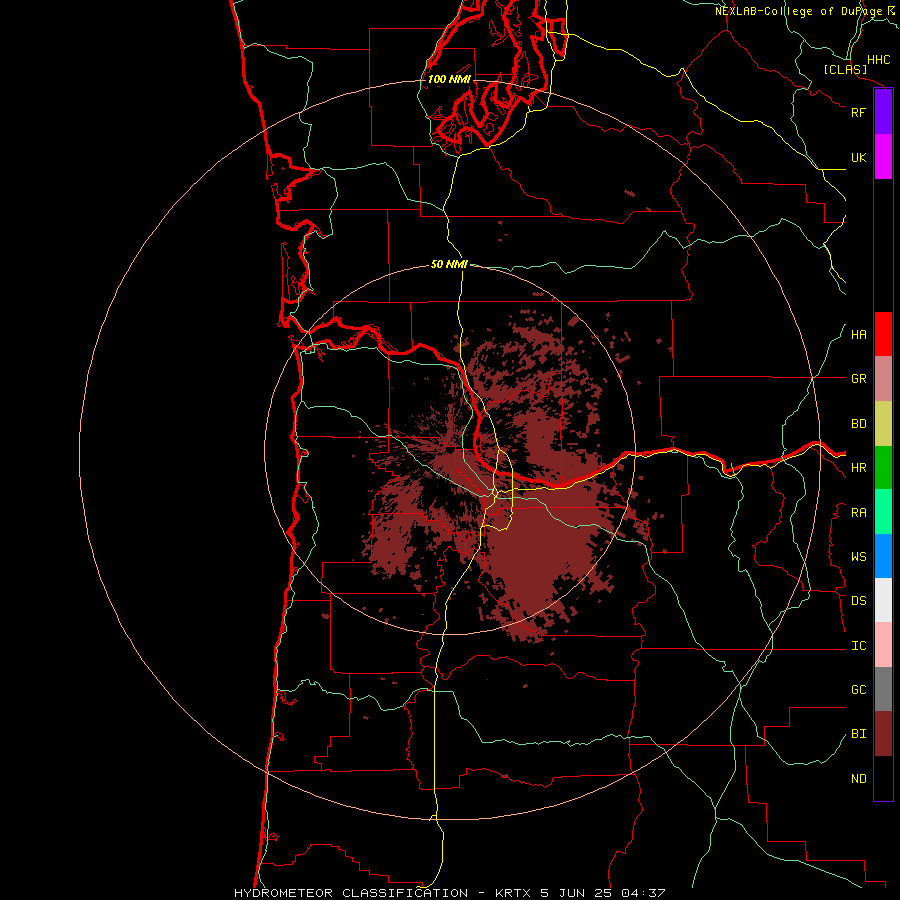The width and height of the screenshot is (900, 900).
Task: Click the 'RF' legend label
Action: coord(858,112)
